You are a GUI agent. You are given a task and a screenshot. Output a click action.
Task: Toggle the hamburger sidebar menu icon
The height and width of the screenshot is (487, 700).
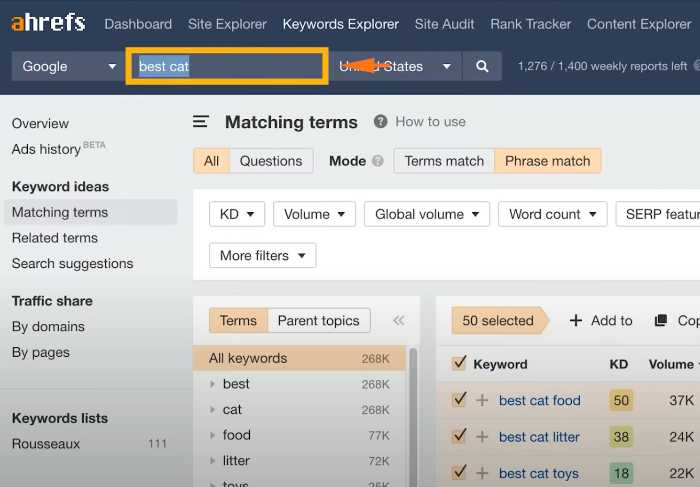point(201,121)
